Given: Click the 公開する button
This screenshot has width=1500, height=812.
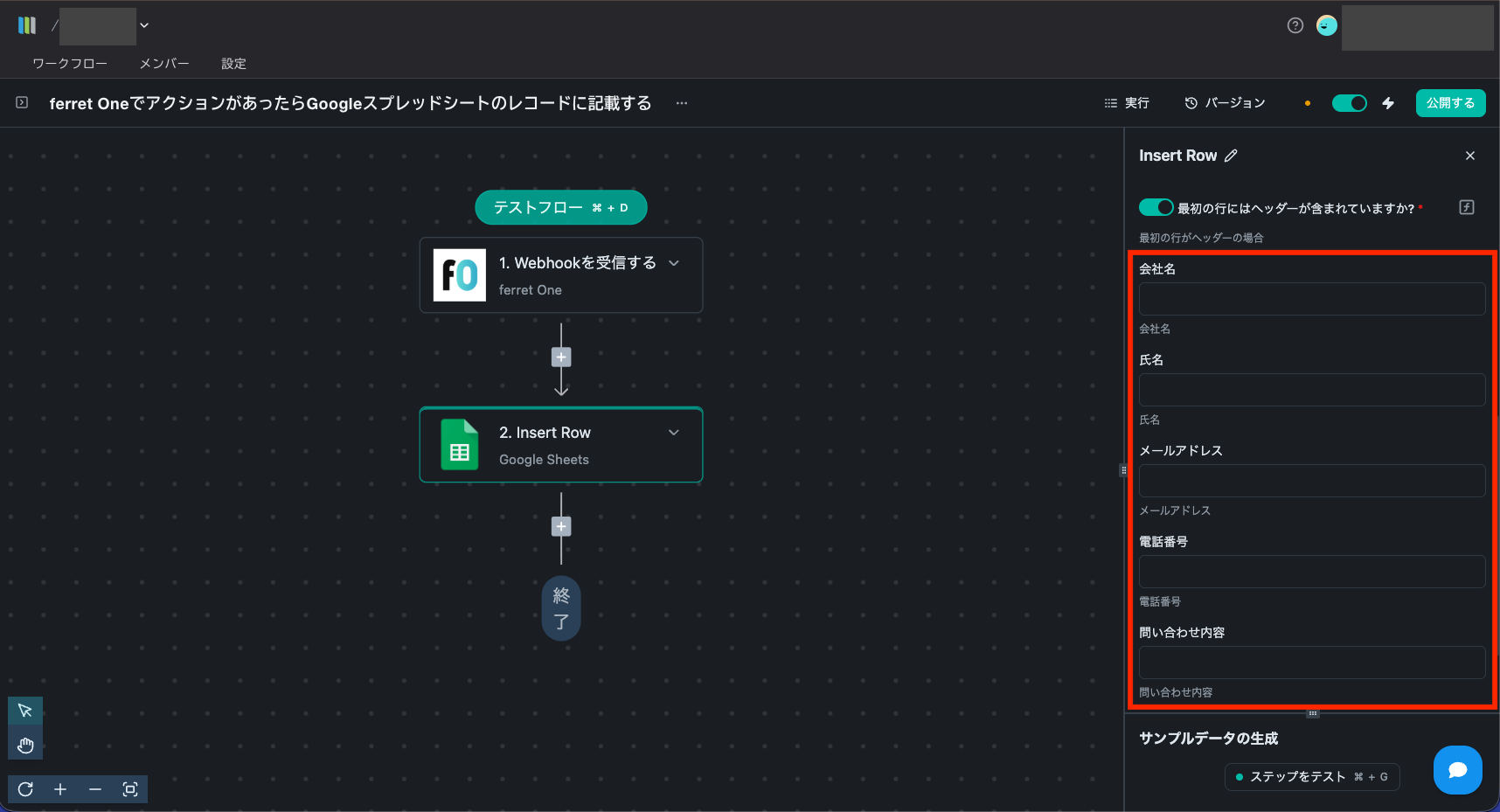Looking at the screenshot, I should pyautogui.click(x=1450, y=103).
